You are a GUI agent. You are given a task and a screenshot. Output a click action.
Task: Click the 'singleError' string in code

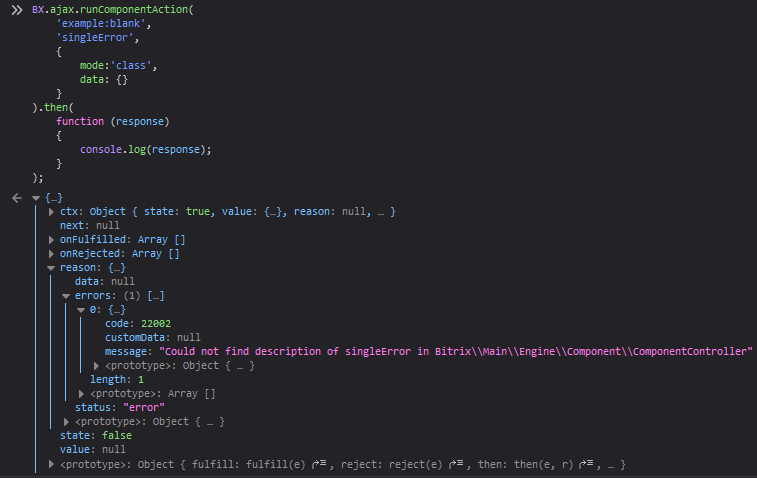coord(95,38)
